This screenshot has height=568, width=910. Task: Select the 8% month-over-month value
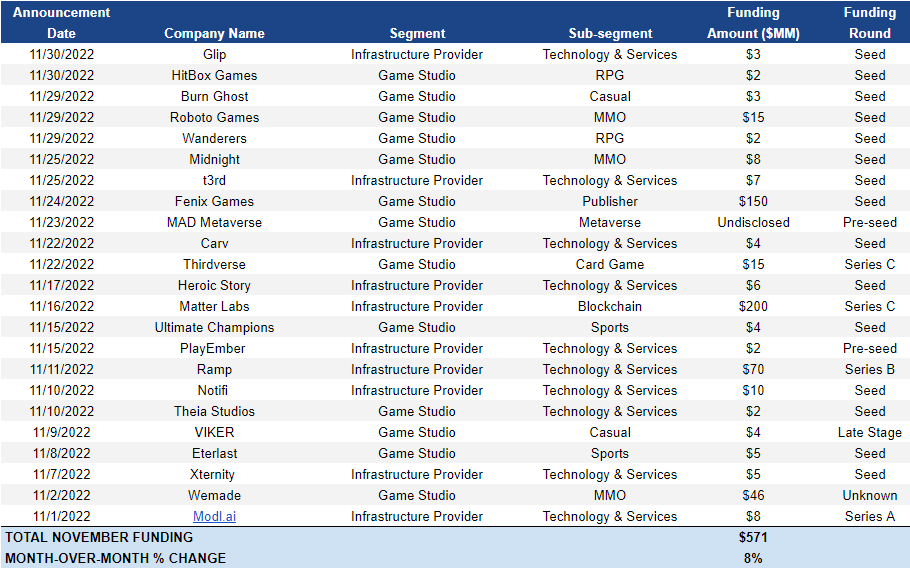pyautogui.click(x=753, y=558)
